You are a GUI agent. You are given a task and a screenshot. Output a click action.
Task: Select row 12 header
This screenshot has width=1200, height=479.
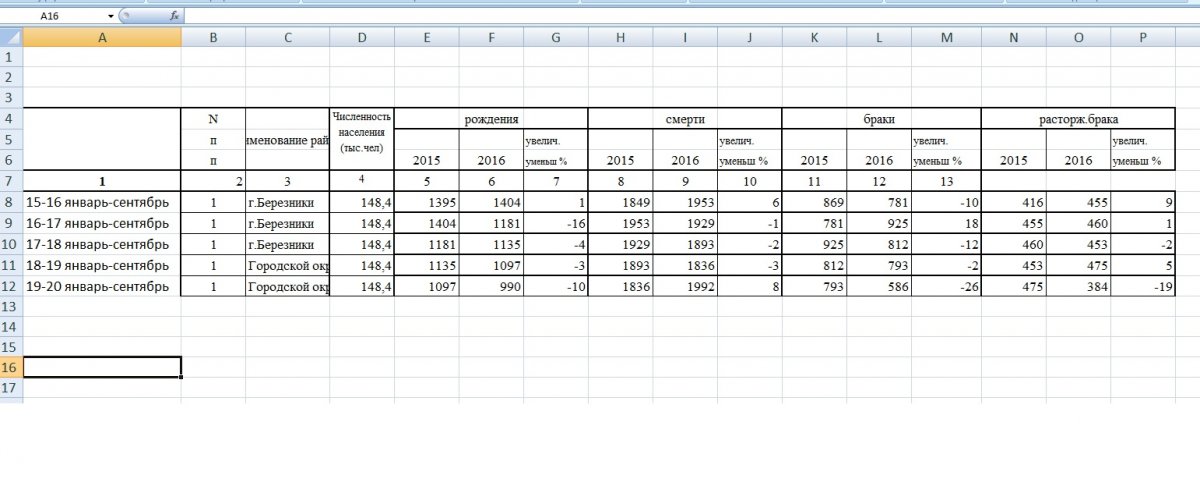point(11,286)
